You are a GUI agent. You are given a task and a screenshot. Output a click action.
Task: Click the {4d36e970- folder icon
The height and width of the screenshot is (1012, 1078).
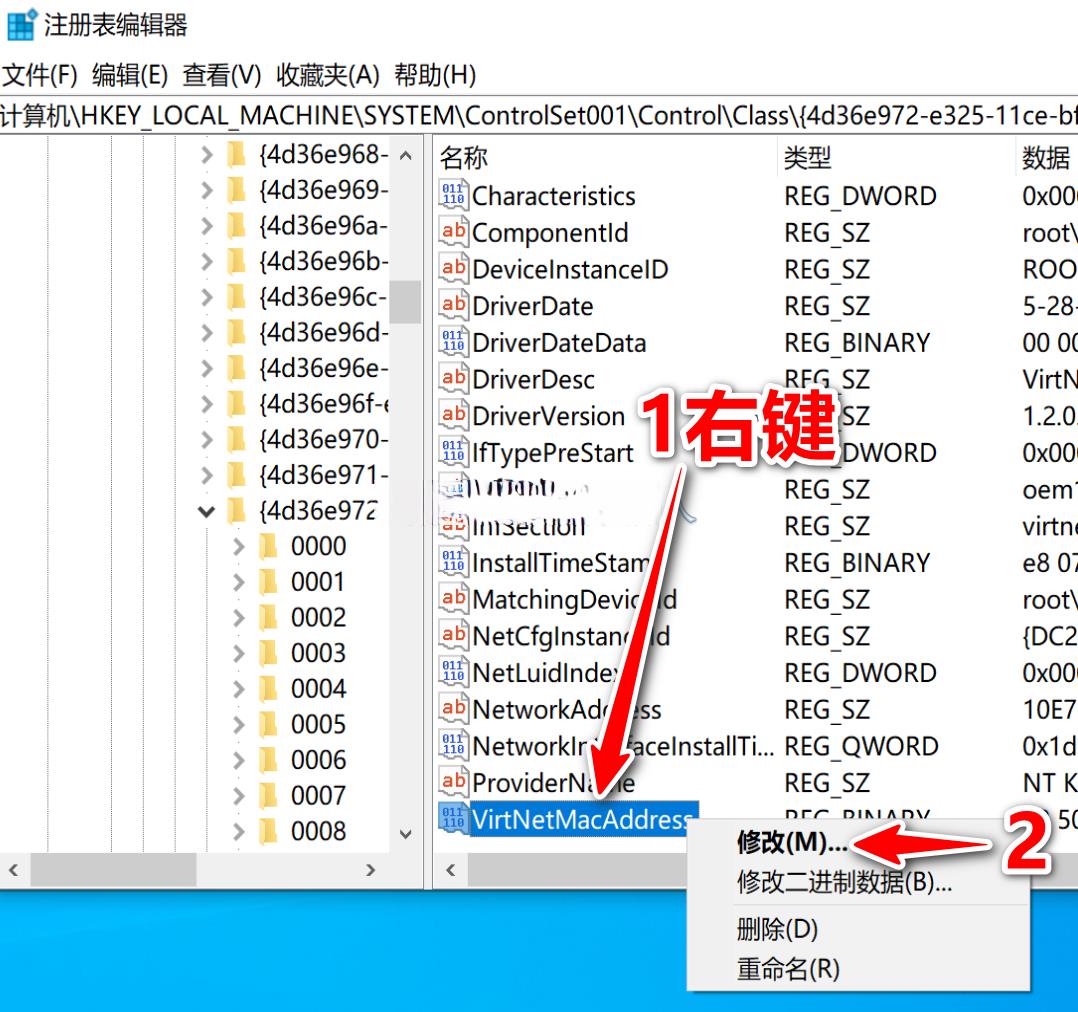point(236,439)
